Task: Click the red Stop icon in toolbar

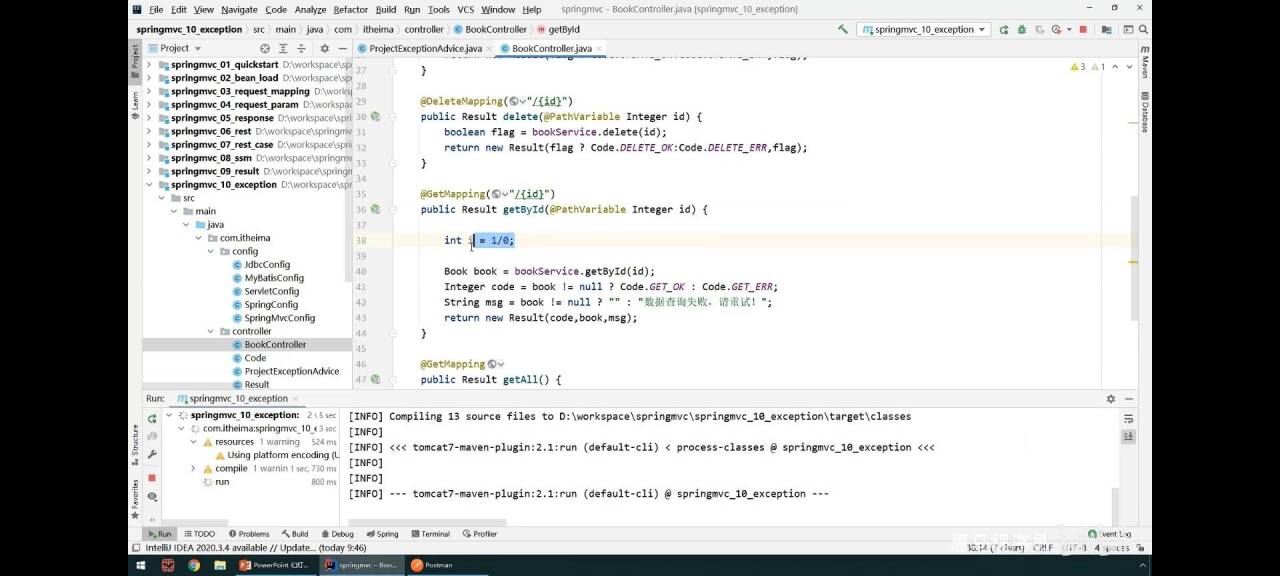Action: tap(1083, 30)
